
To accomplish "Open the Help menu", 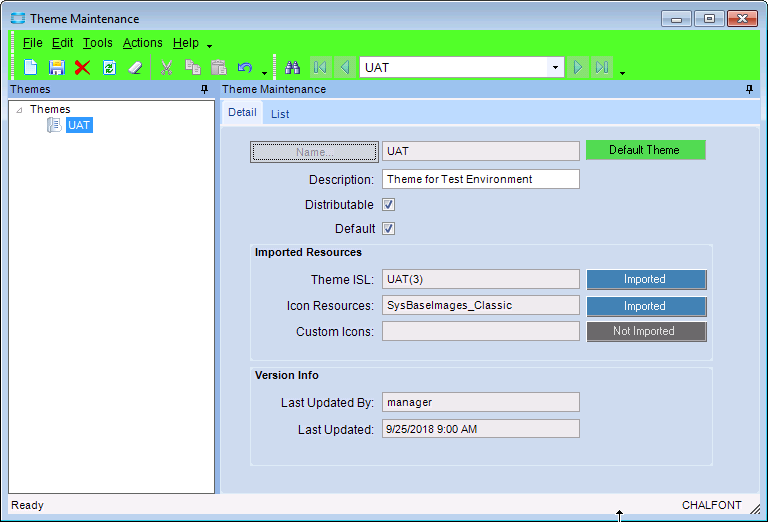I will point(186,43).
